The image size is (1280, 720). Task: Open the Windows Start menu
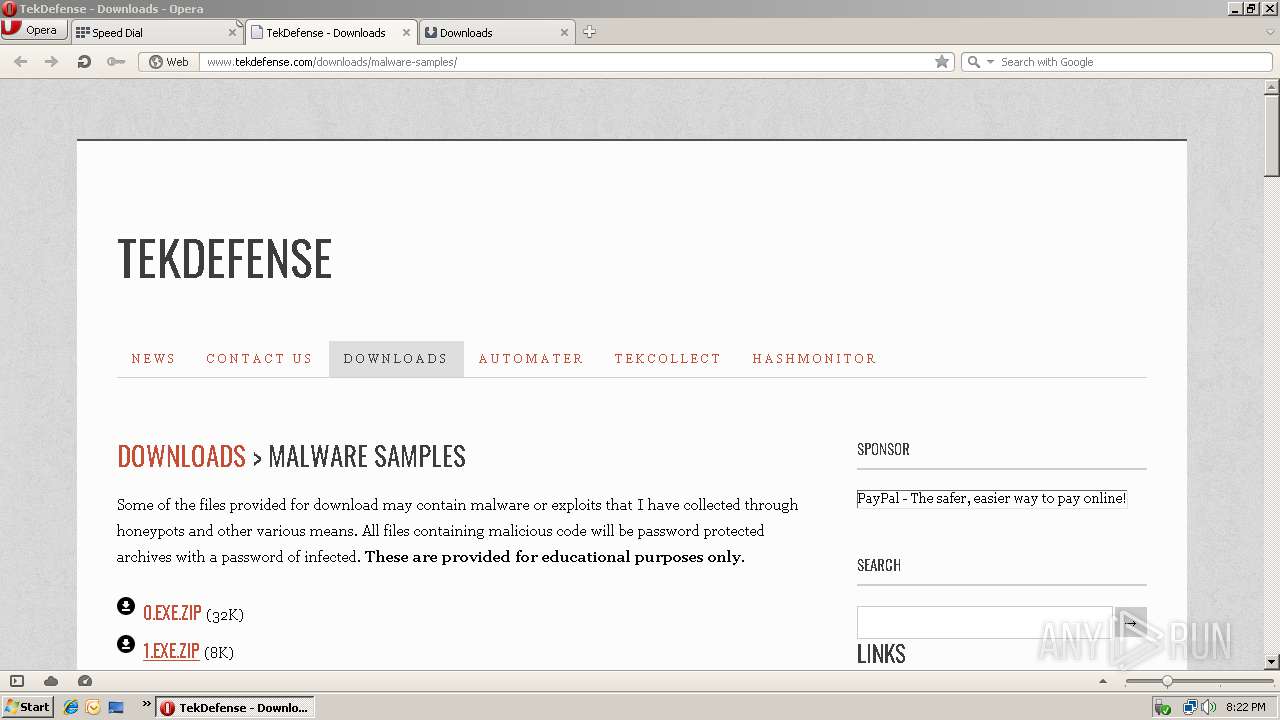click(28, 707)
